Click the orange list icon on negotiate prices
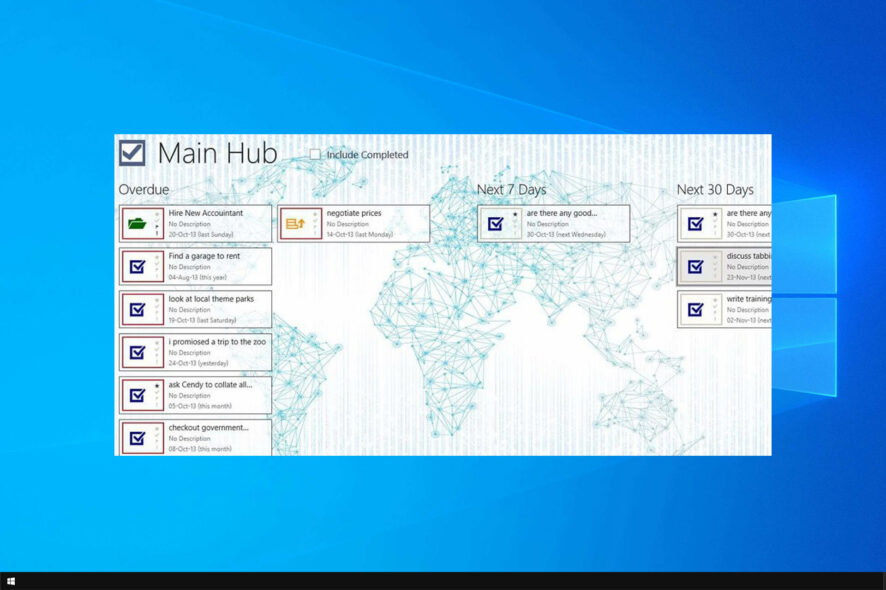886x590 pixels. point(296,224)
